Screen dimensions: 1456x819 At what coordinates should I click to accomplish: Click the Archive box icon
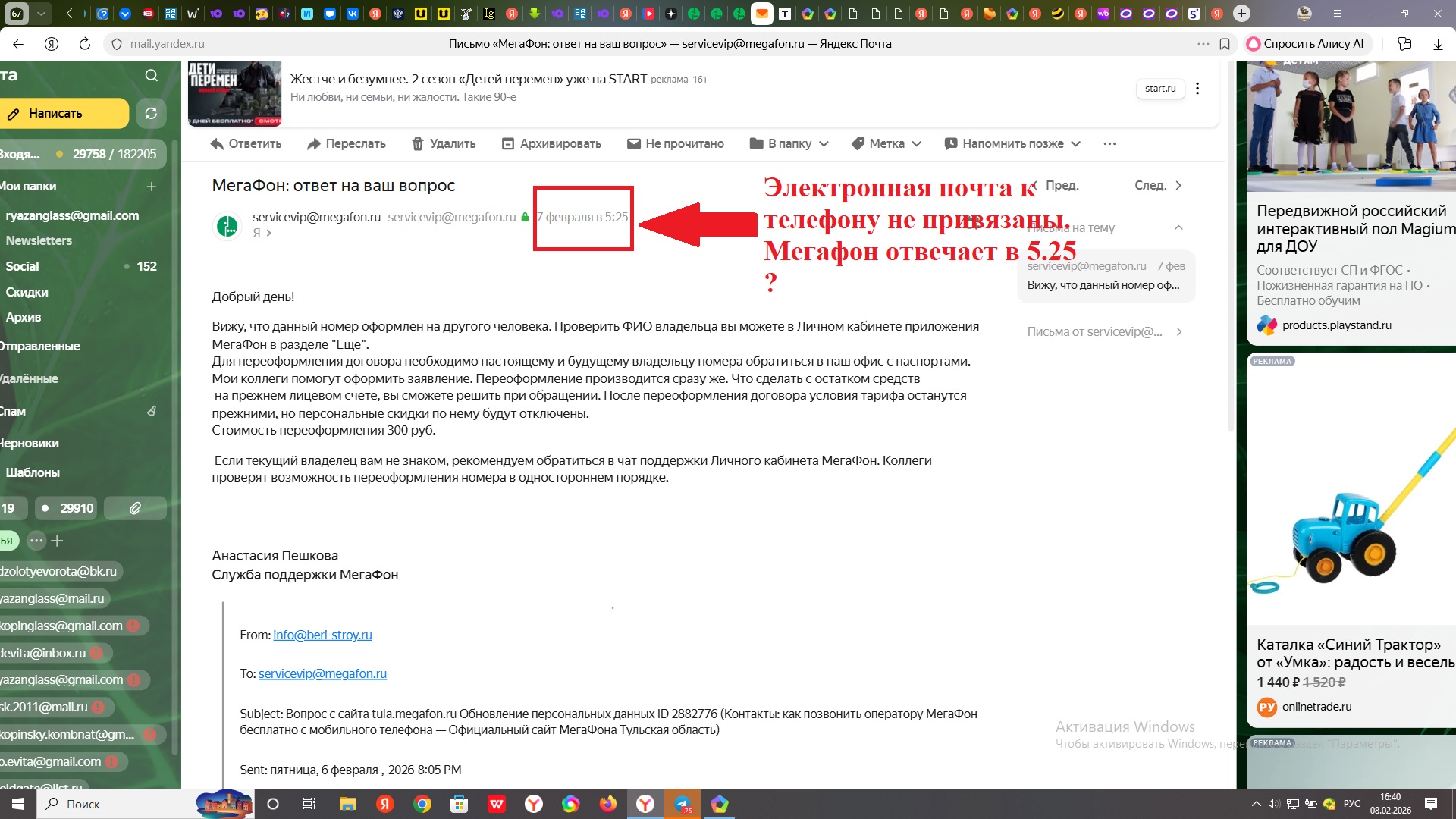tap(508, 144)
